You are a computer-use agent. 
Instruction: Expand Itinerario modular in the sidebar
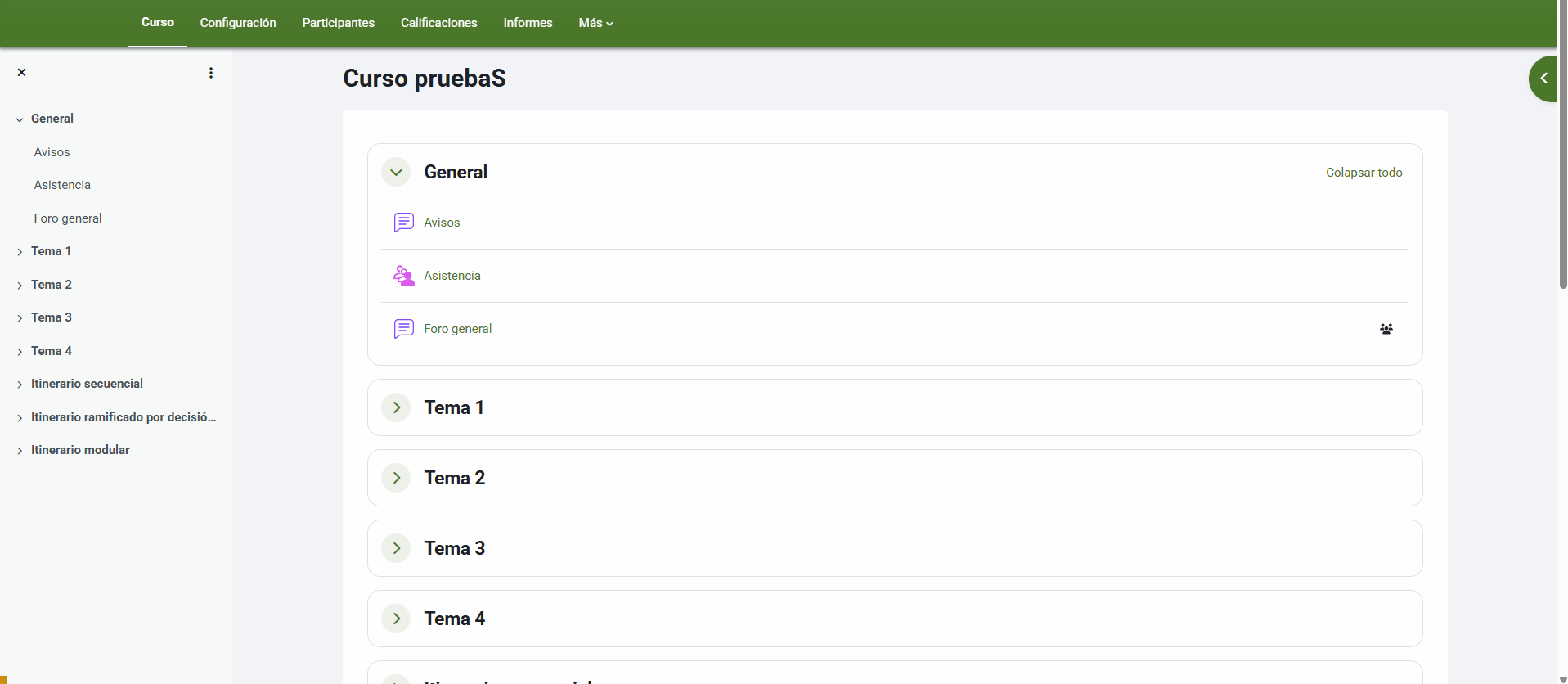tap(20, 451)
